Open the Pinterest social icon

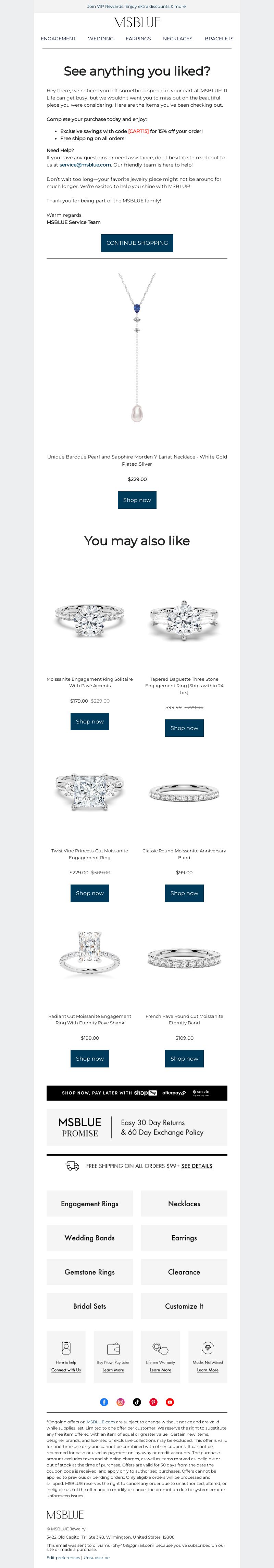tap(154, 1402)
